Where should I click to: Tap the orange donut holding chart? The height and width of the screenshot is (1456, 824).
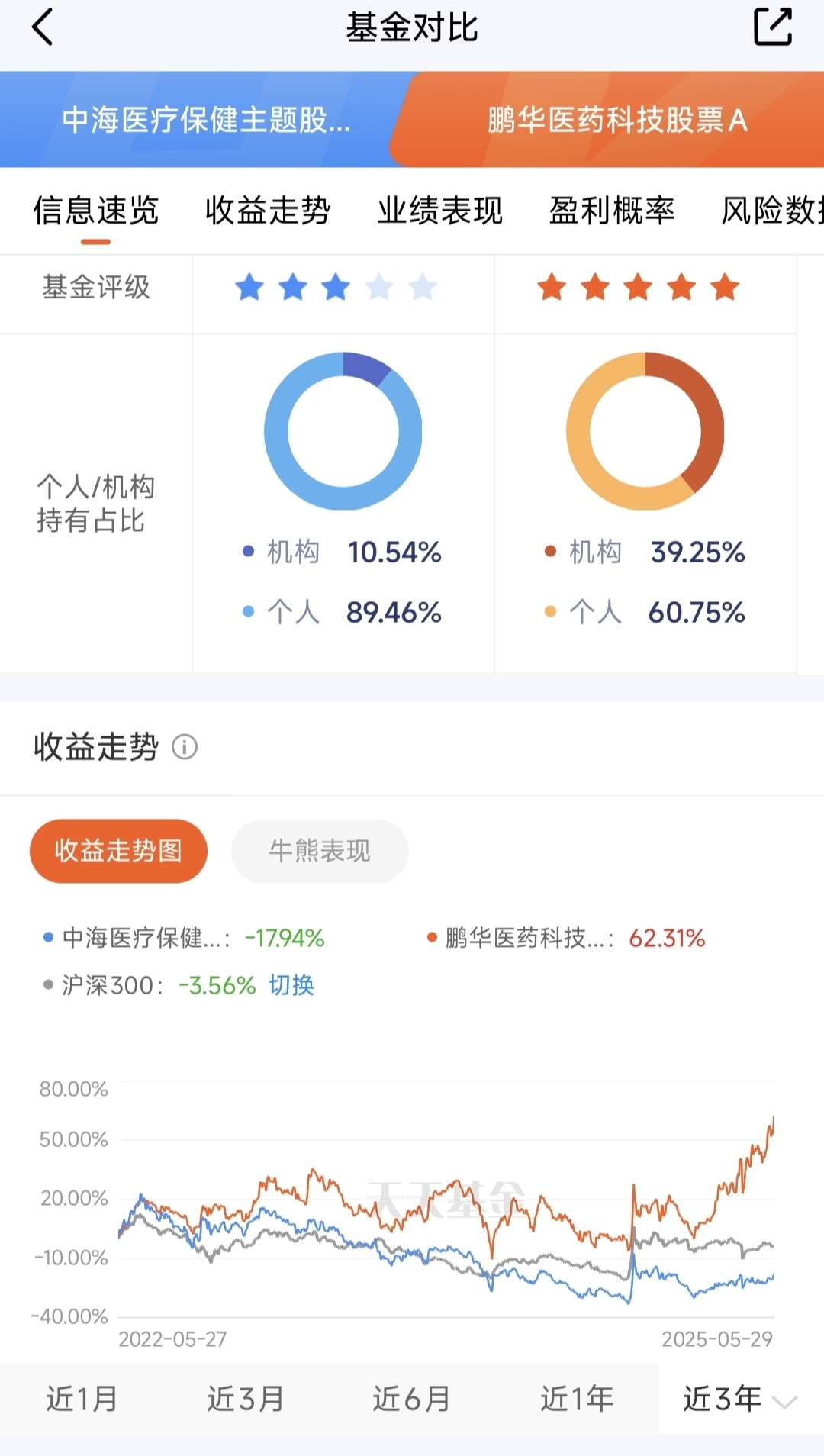click(645, 431)
